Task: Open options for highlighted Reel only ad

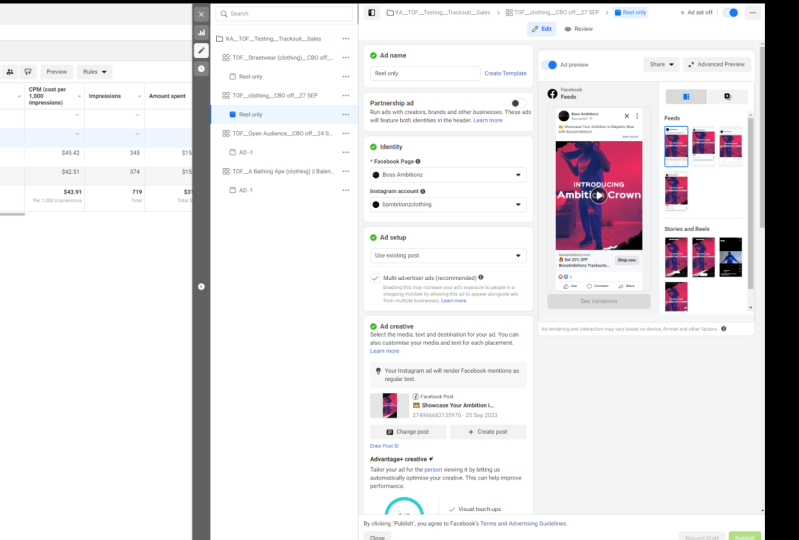Action: pyautogui.click(x=346, y=115)
